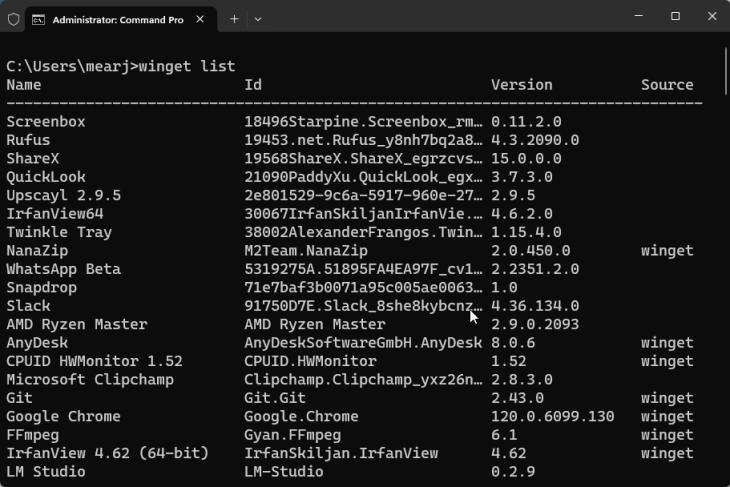Click the 'Gyan.FFmpeg' package Id
This screenshot has height=487, width=730.
tap(293, 435)
